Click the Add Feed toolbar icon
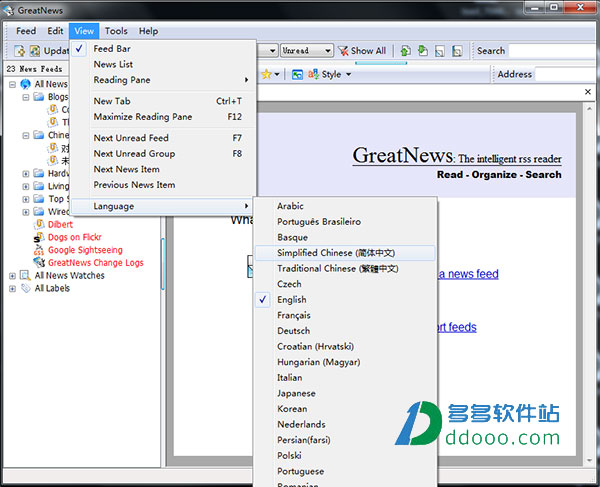Viewport: 600px width, 487px height. pyautogui.click(x=20, y=50)
